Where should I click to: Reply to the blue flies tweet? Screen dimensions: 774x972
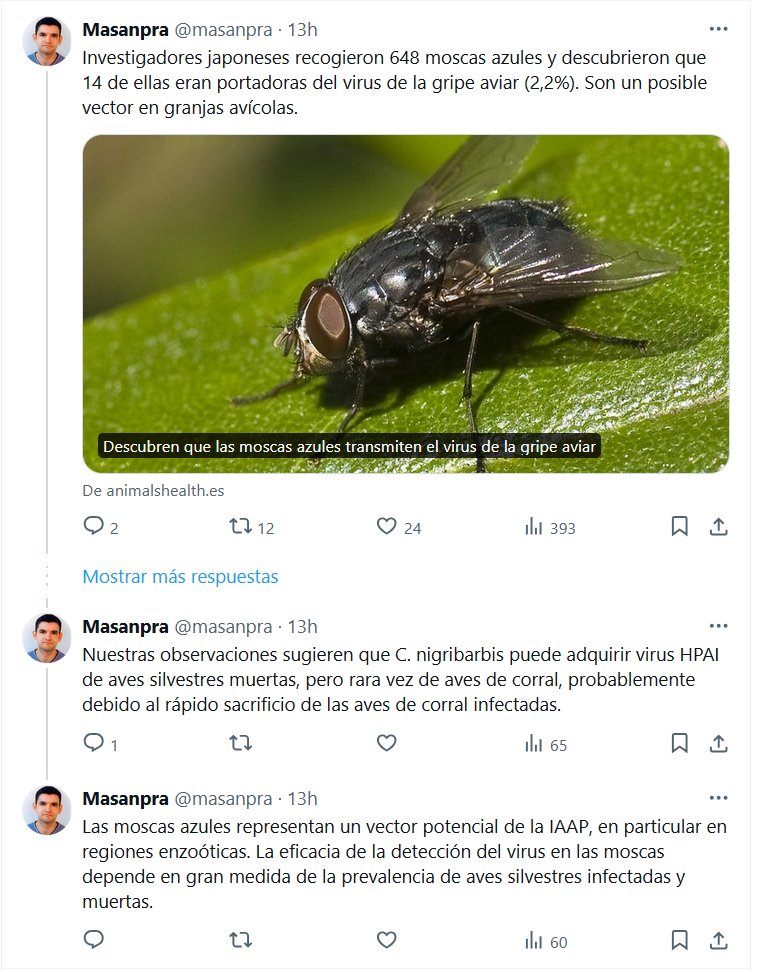(x=94, y=526)
